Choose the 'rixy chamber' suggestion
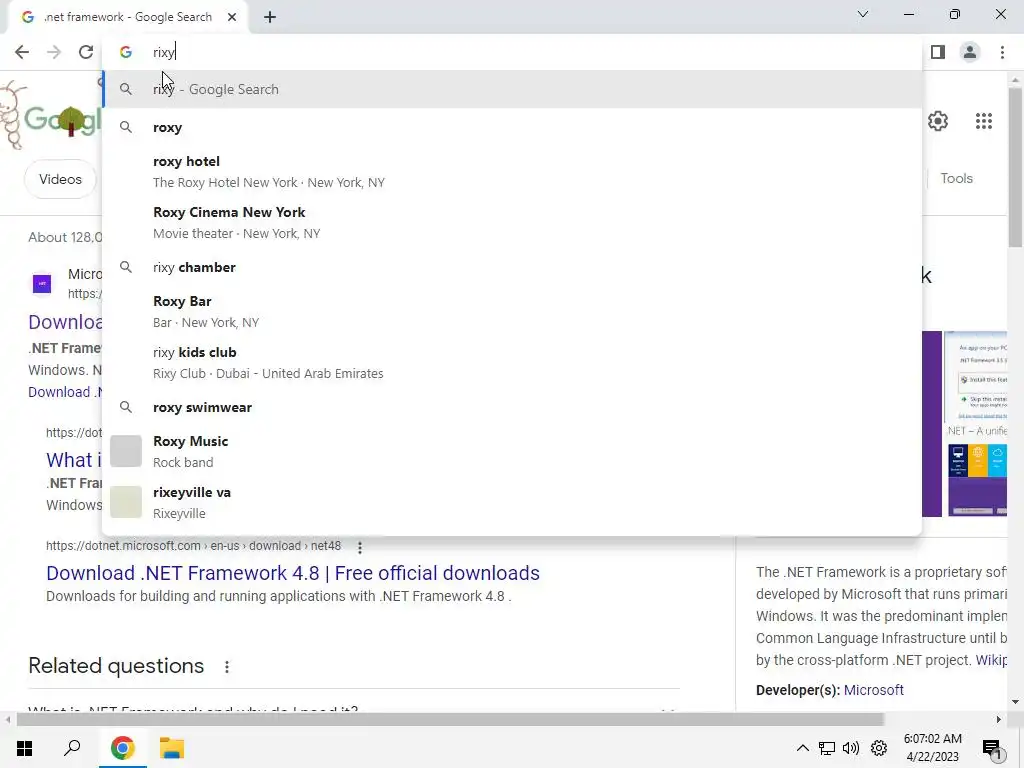 513,267
